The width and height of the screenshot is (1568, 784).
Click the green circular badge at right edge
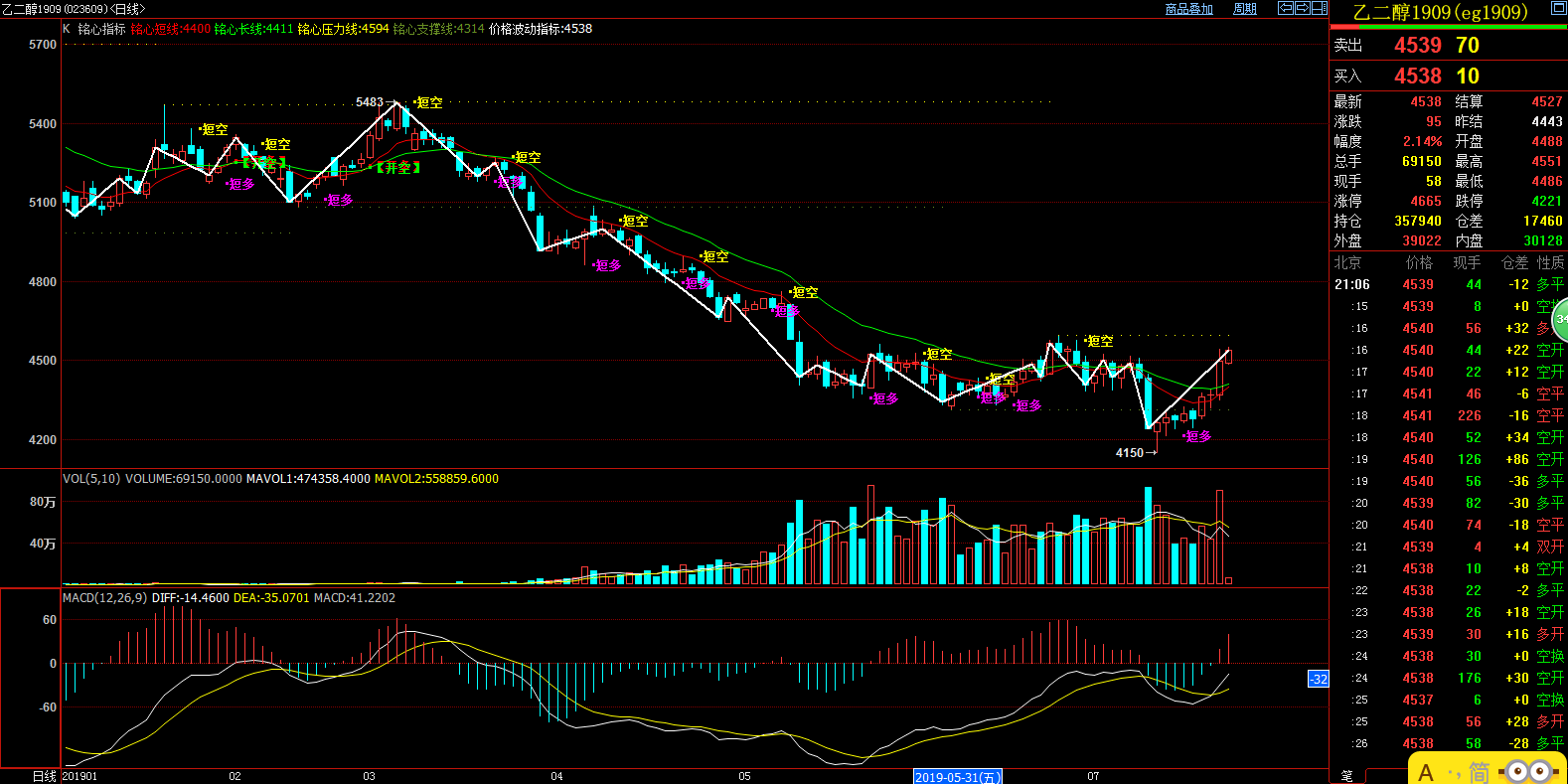[1560, 320]
